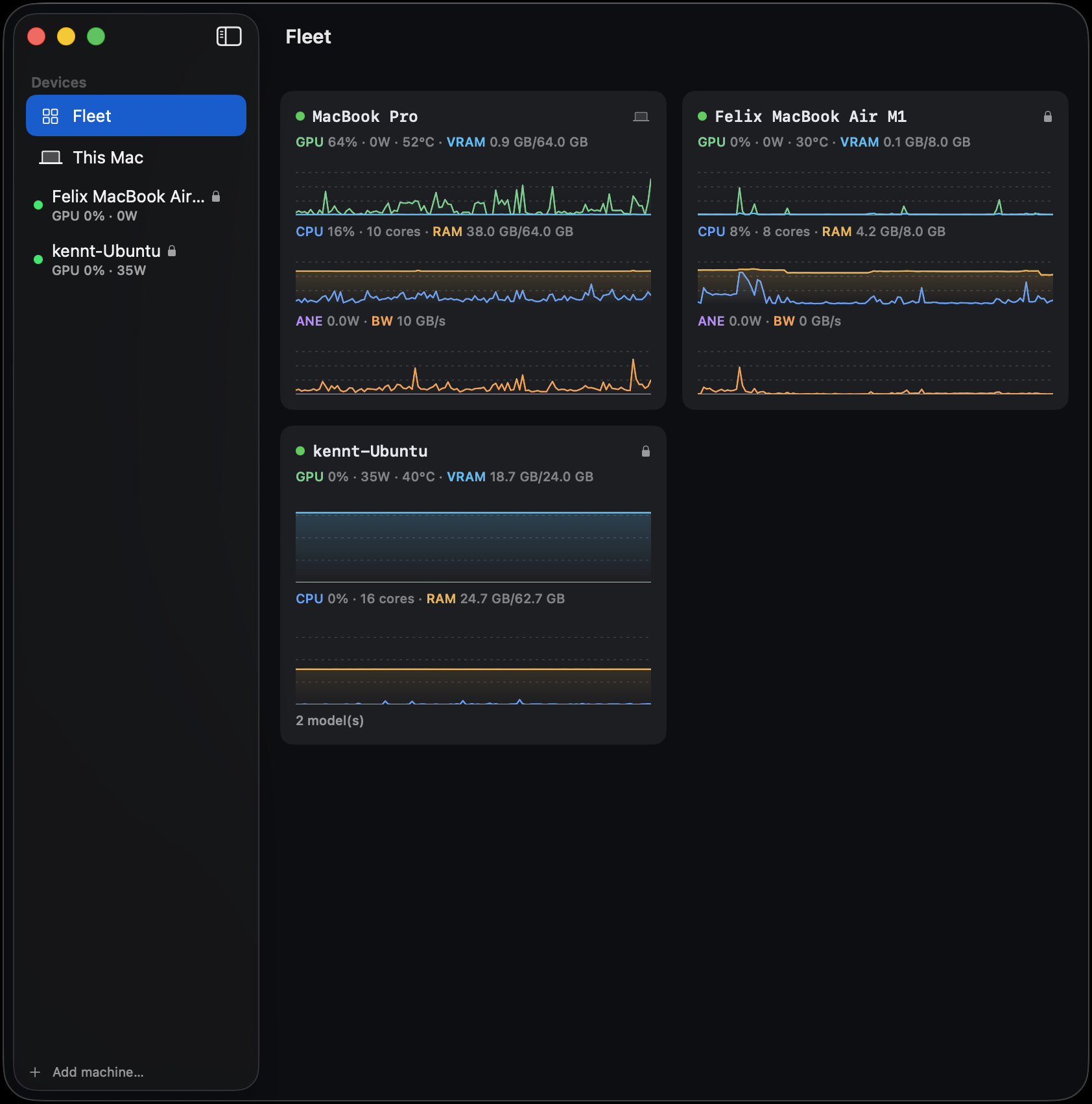Viewport: 1092px width, 1104px height.
Task: Click MacBook Pro CPU and RAM graph
Action: pos(473,283)
